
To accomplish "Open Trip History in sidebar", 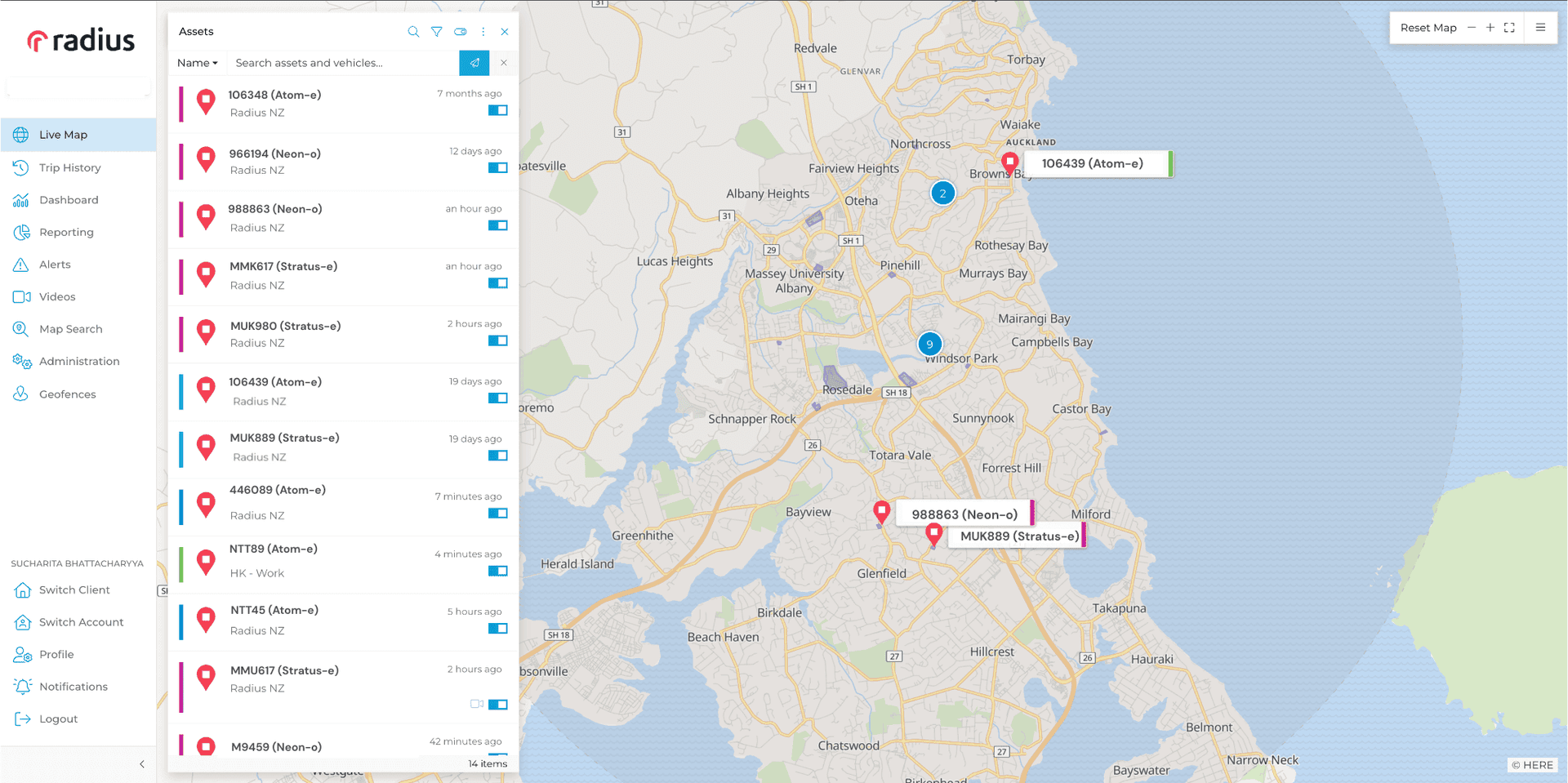I will click(70, 167).
